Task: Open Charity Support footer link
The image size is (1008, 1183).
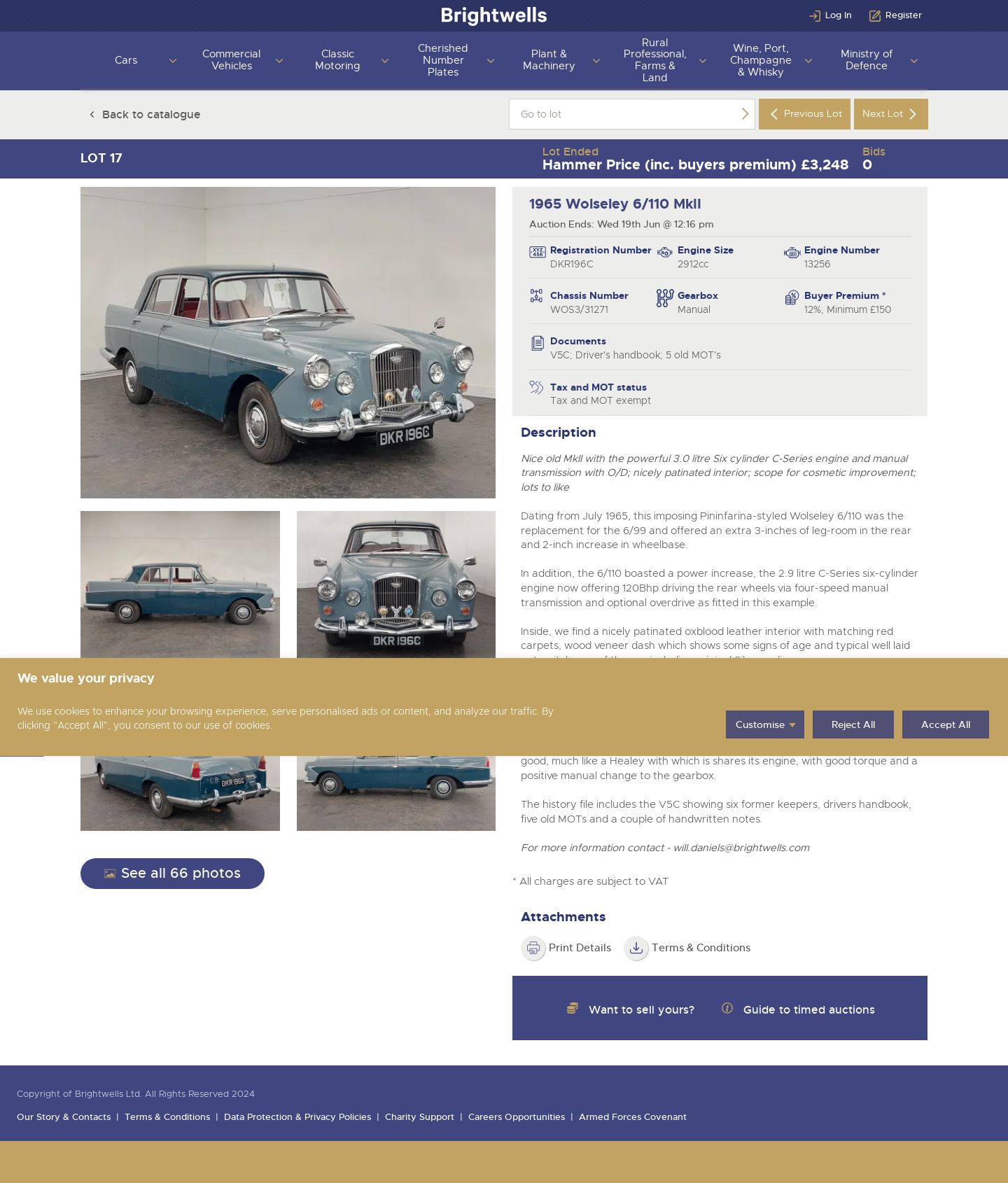Action: coord(419,1117)
